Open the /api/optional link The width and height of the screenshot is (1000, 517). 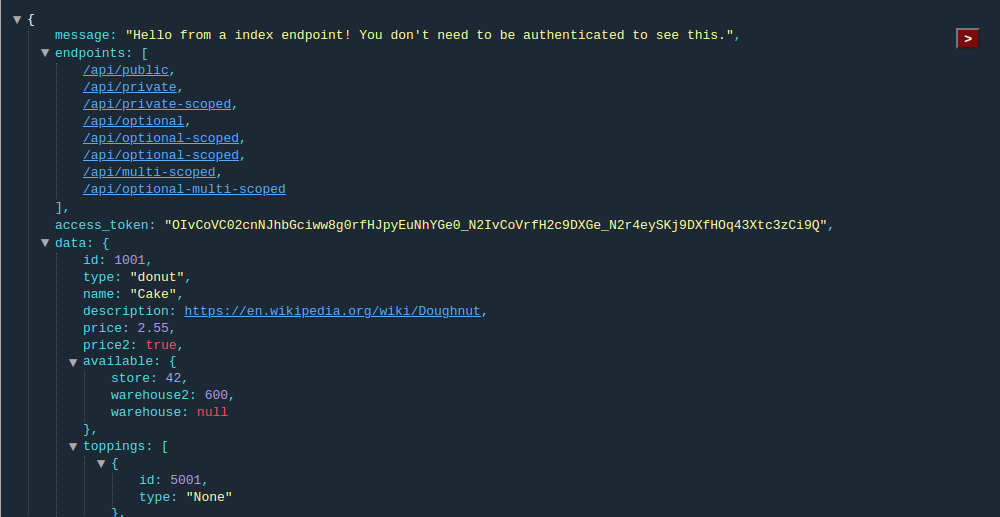[x=134, y=121]
